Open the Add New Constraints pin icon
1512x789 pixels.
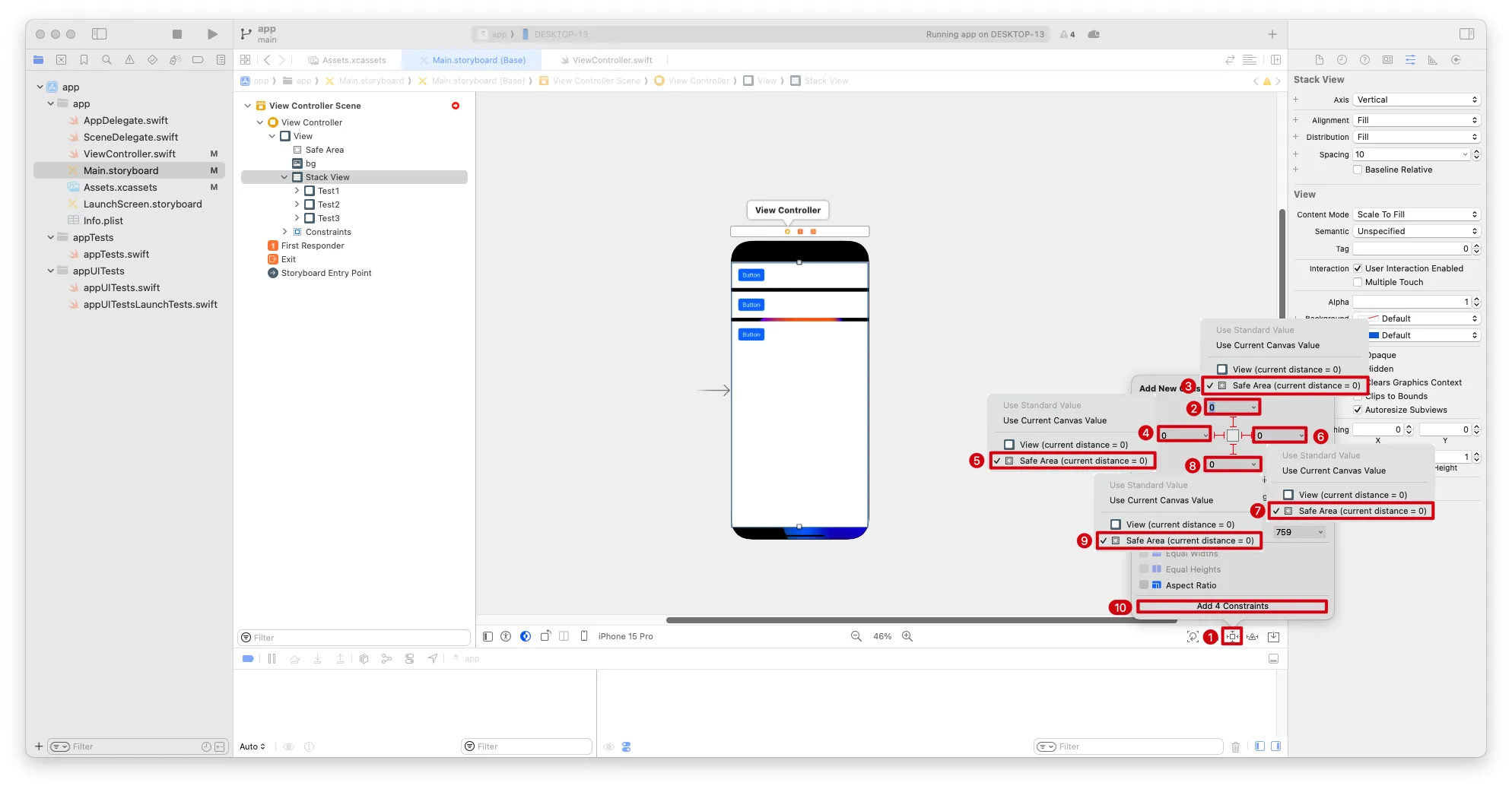1232,637
